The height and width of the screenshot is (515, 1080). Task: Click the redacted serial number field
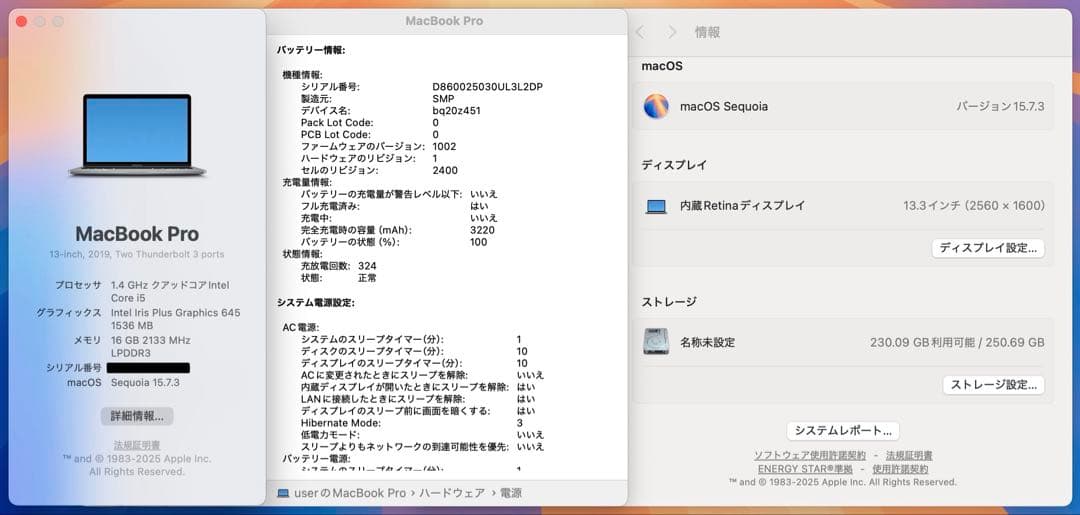(x=148, y=368)
